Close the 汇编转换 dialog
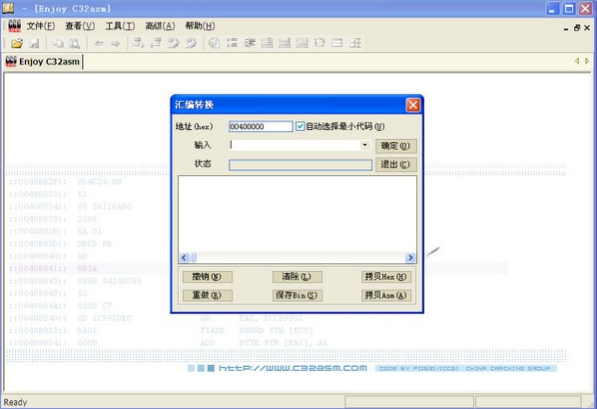This screenshot has height=409, width=597. pyautogui.click(x=413, y=105)
